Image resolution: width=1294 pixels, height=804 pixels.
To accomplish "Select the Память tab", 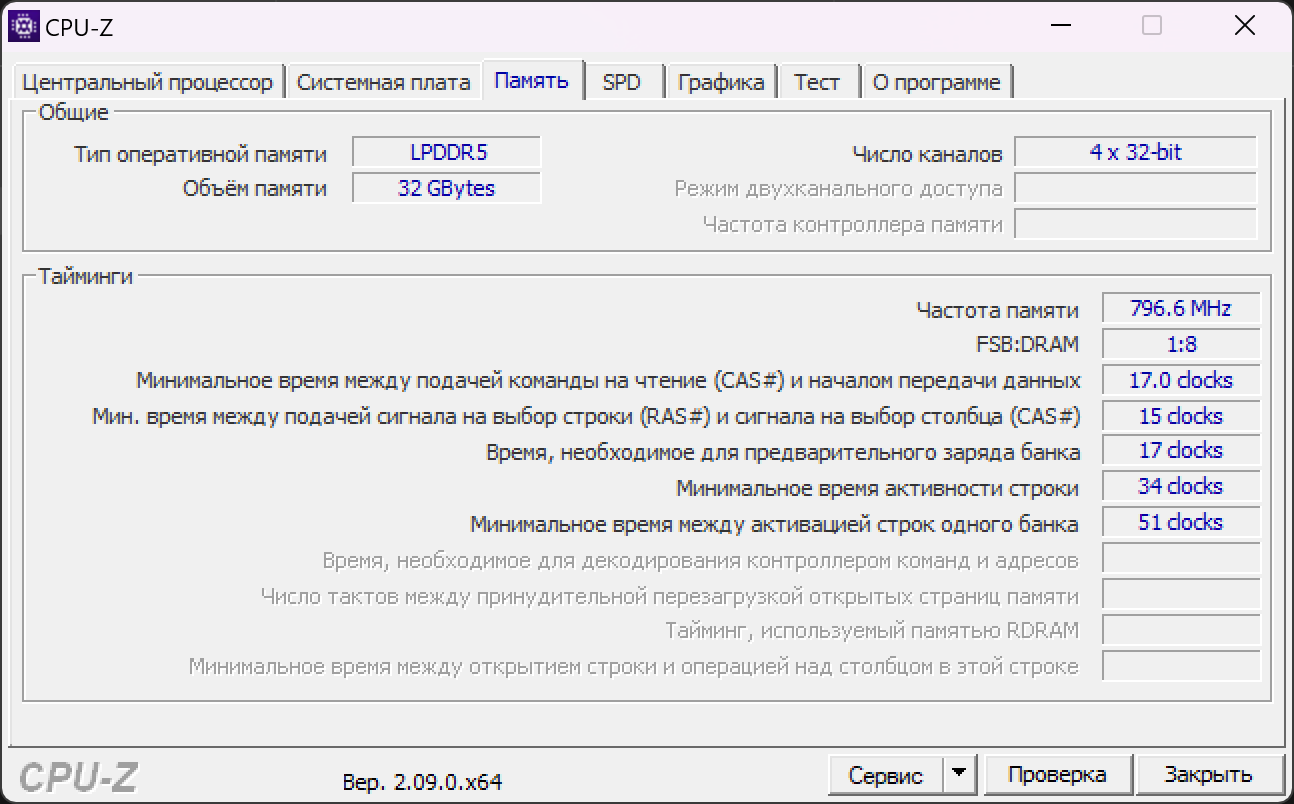I will pos(532,80).
